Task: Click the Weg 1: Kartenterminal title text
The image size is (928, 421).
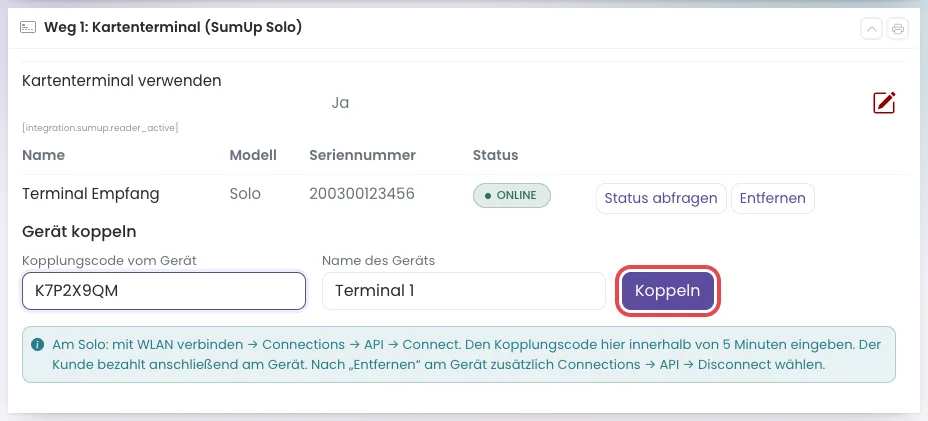Action: pyautogui.click(x=173, y=27)
